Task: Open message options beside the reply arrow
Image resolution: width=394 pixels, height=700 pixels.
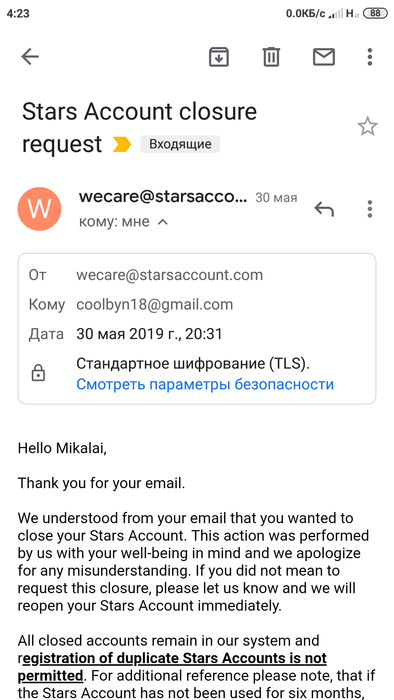Action: pyautogui.click(x=369, y=208)
